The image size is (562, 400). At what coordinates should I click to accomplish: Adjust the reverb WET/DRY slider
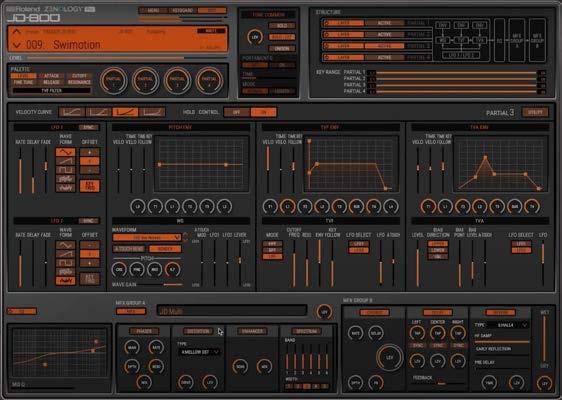544,339
